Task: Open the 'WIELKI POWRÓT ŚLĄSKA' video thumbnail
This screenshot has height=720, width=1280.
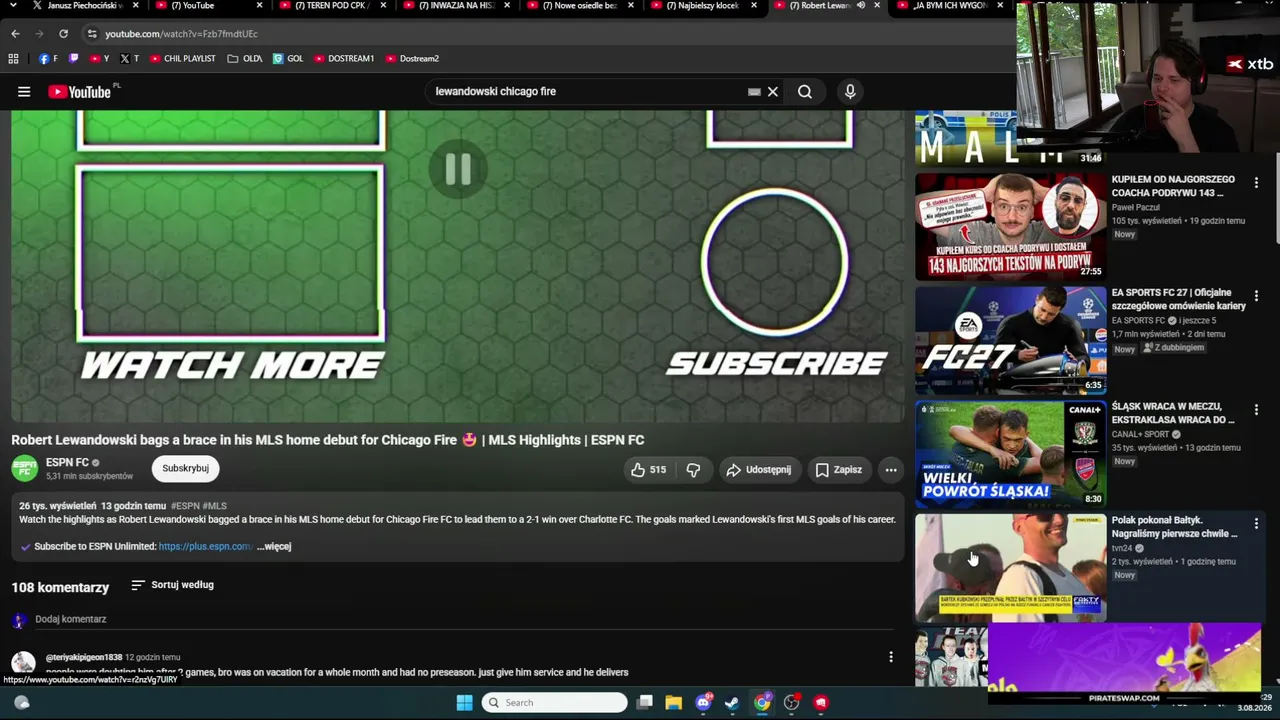Action: point(1011,455)
